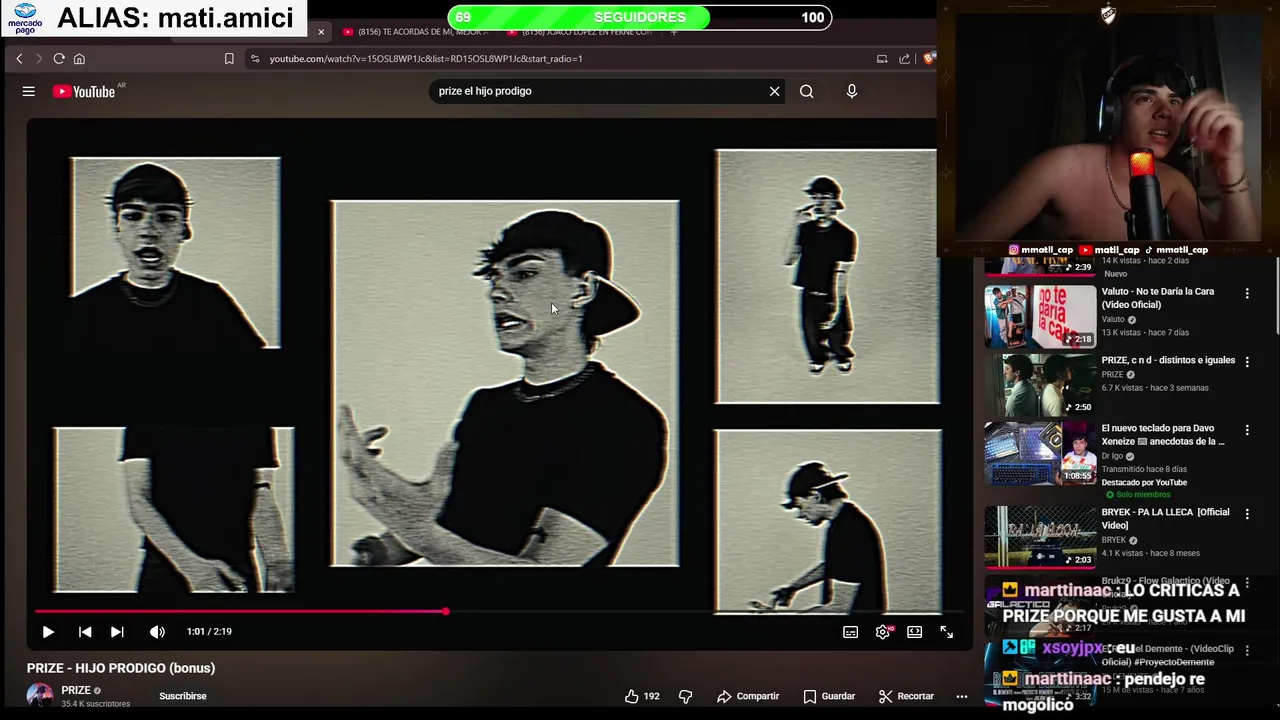Open 'El nuevo teclado para Davo Xeneize' title
Image resolution: width=1280 pixels, height=720 pixels.
(1163, 435)
